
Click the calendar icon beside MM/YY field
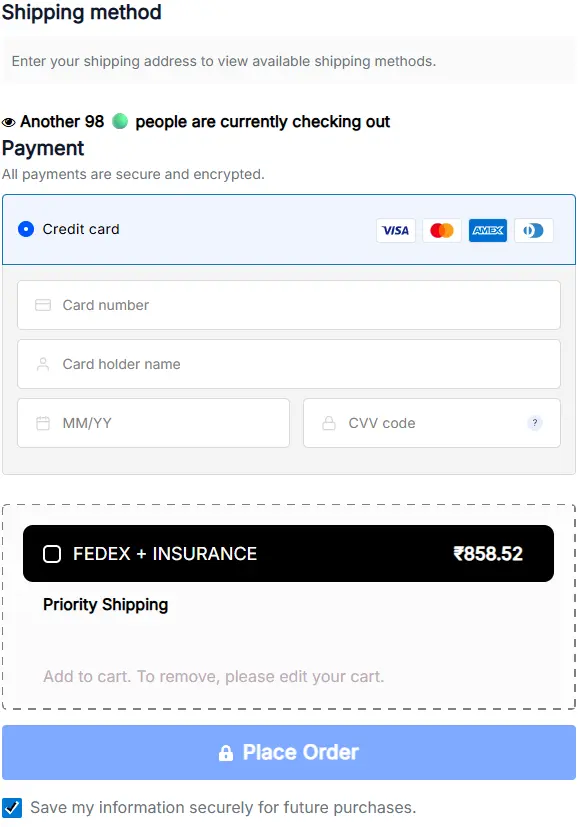pyautogui.click(x=42, y=423)
